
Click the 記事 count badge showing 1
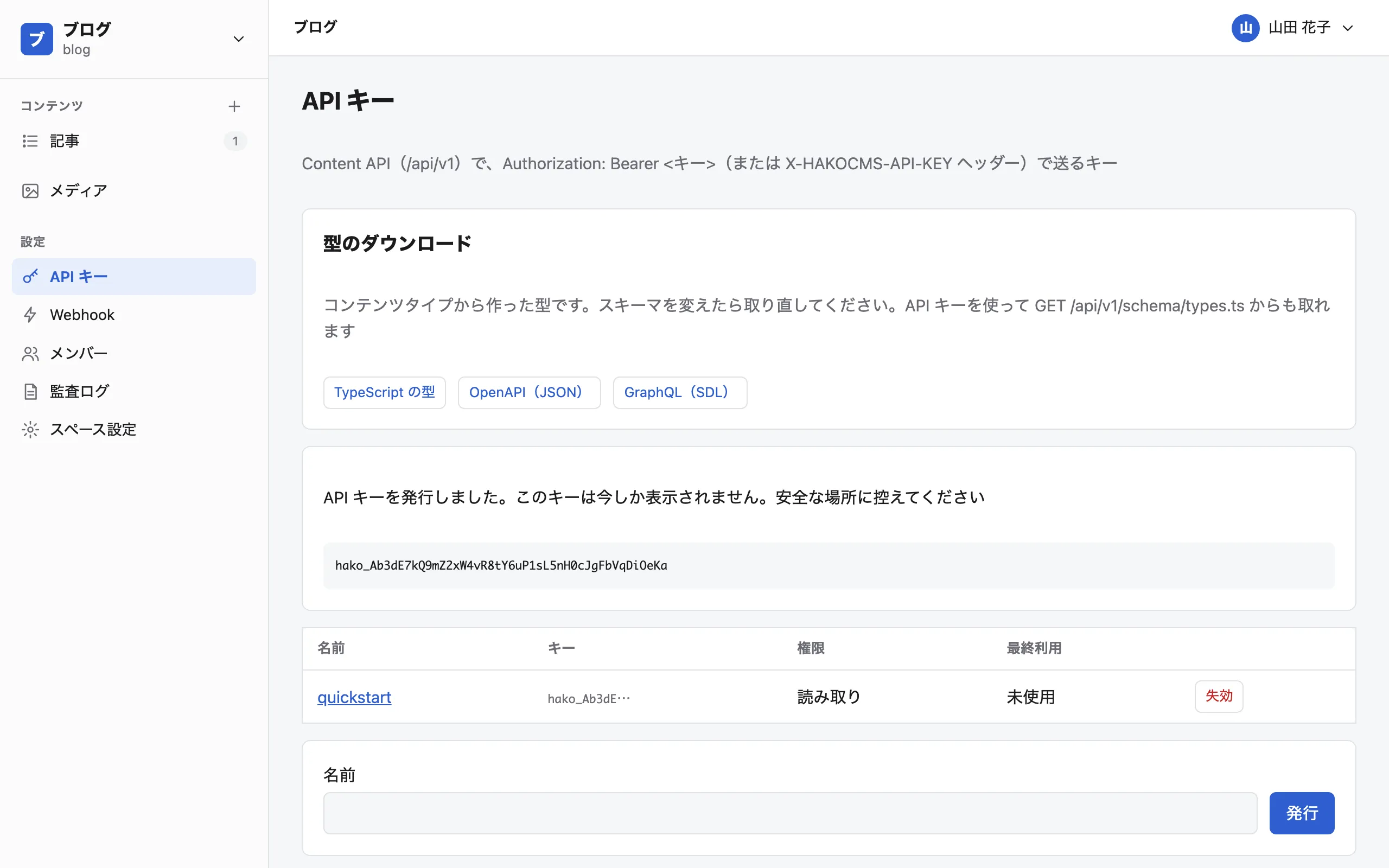coord(235,141)
